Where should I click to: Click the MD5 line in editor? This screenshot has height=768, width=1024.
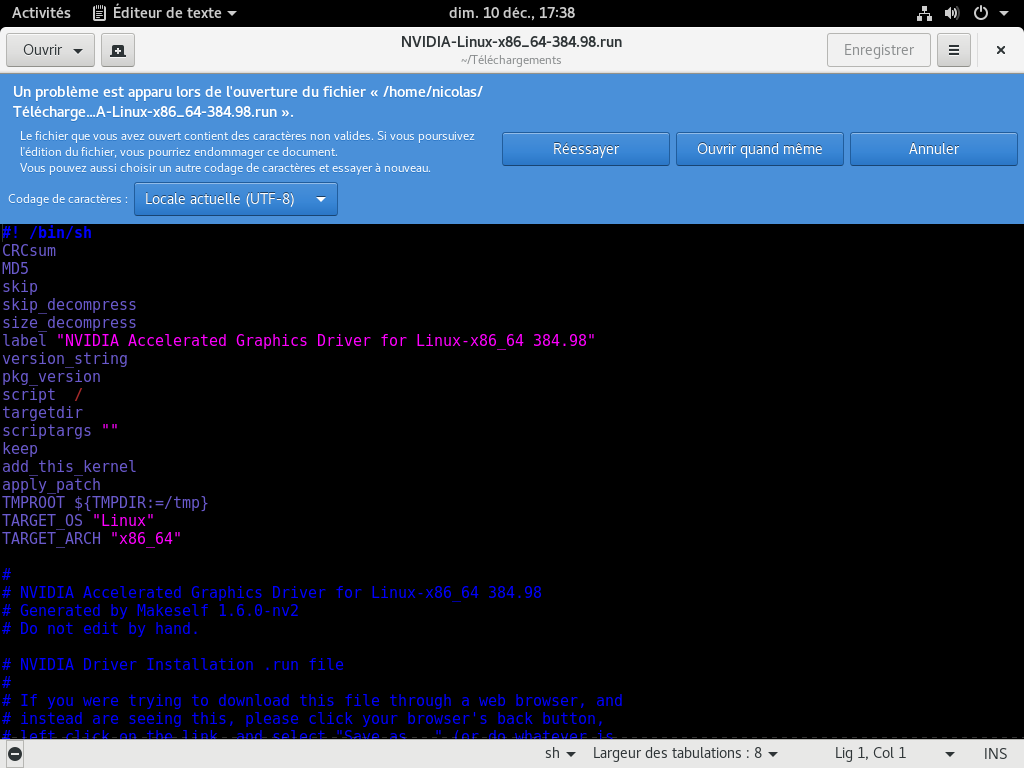point(16,269)
